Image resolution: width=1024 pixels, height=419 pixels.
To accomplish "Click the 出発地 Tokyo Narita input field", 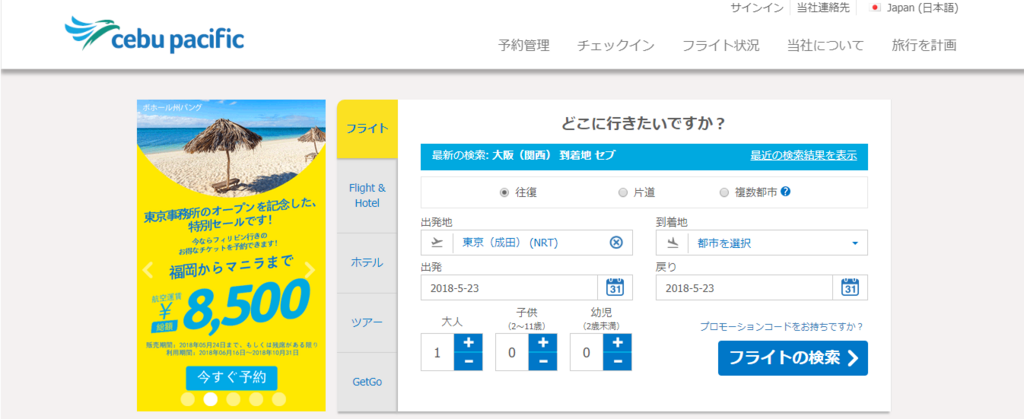I will point(526,243).
